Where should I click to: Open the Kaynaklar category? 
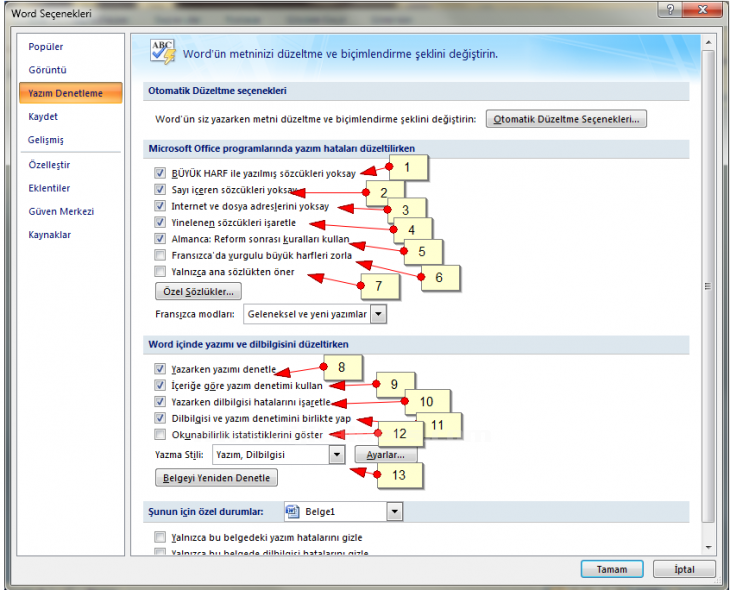(x=49, y=235)
